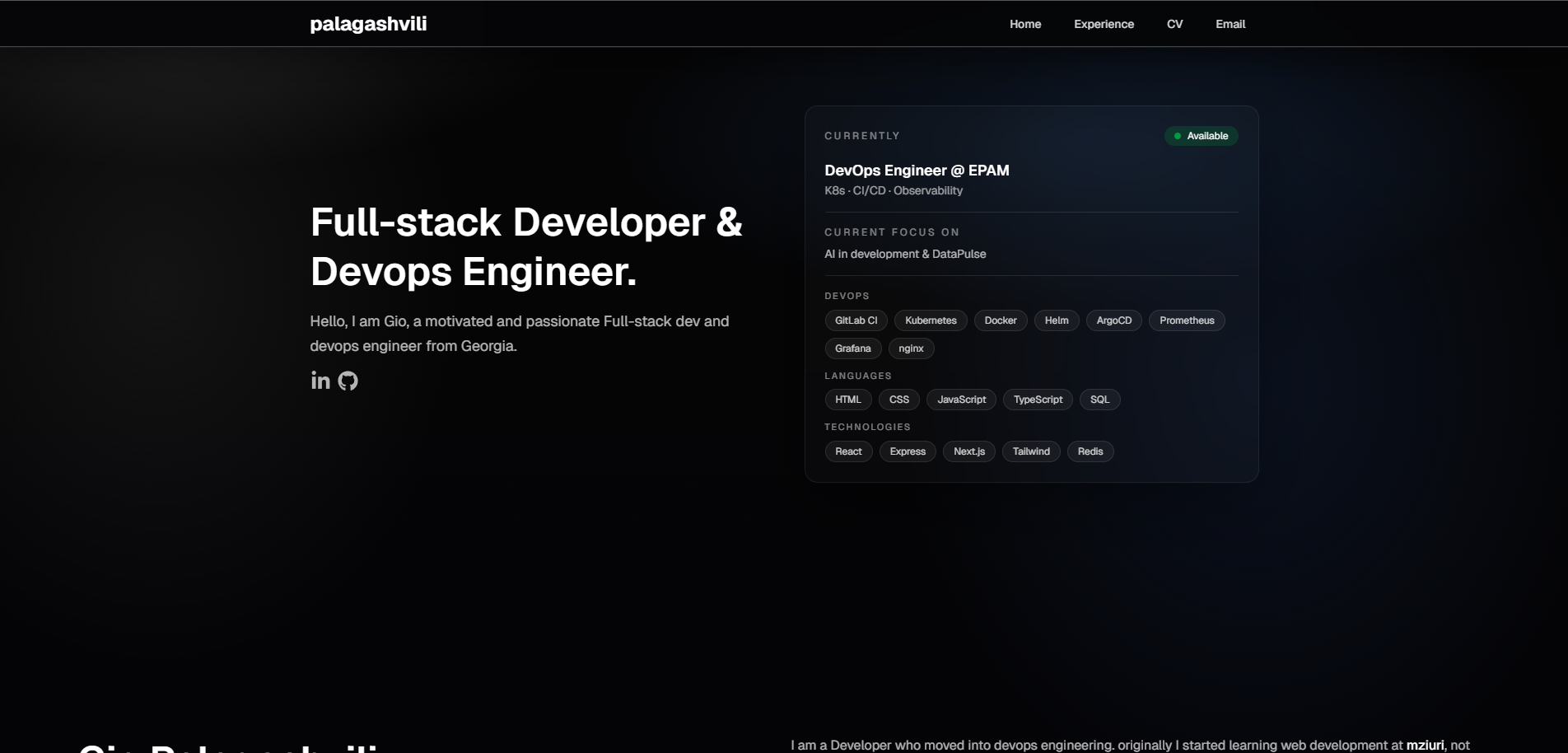This screenshot has height=753, width=1568.
Task: Click the React technology tag
Action: click(848, 451)
